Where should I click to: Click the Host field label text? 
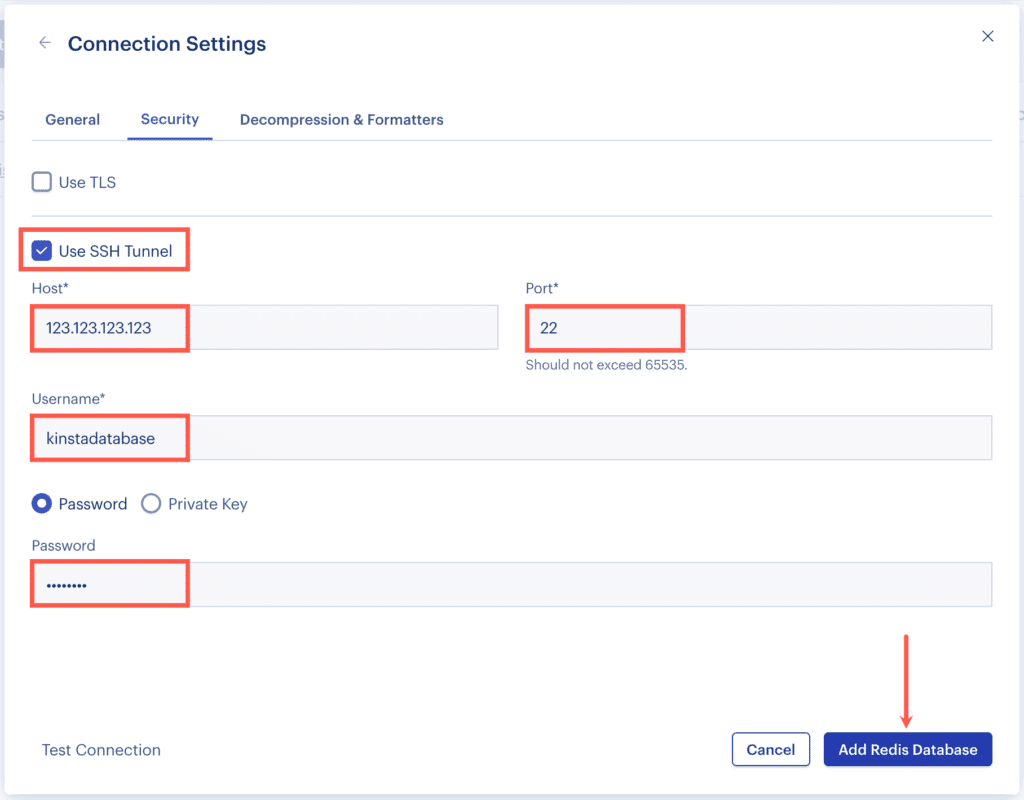(50, 288)
